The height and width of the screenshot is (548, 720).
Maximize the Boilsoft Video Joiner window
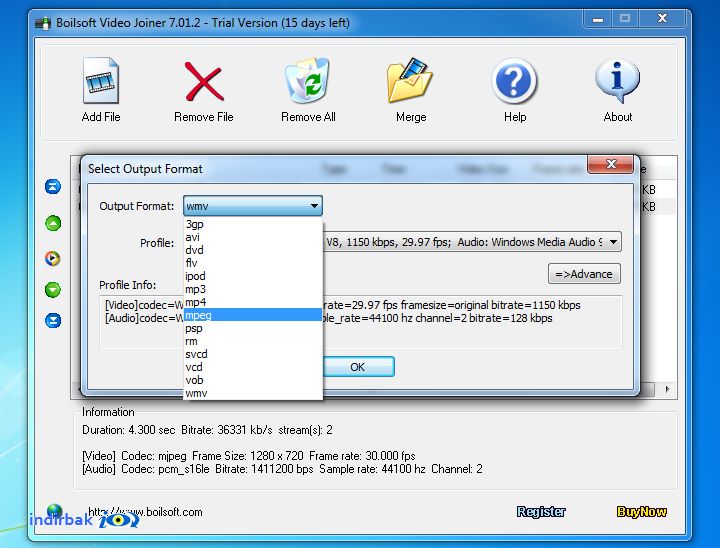pyautogui.click(x=625, y=19)
